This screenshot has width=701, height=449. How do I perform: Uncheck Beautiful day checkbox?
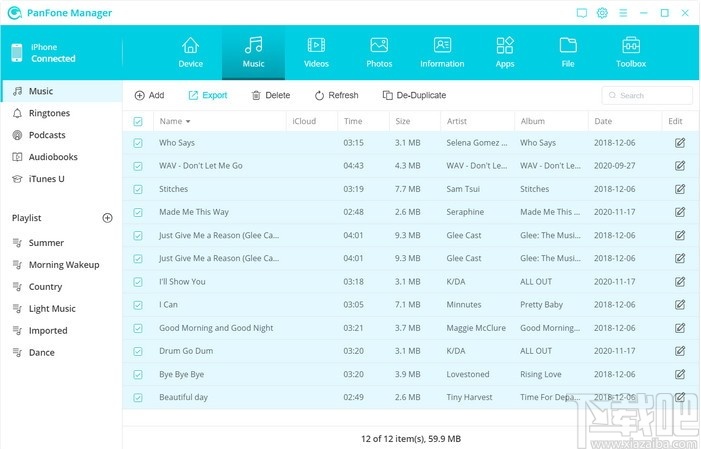pos(138,398)
